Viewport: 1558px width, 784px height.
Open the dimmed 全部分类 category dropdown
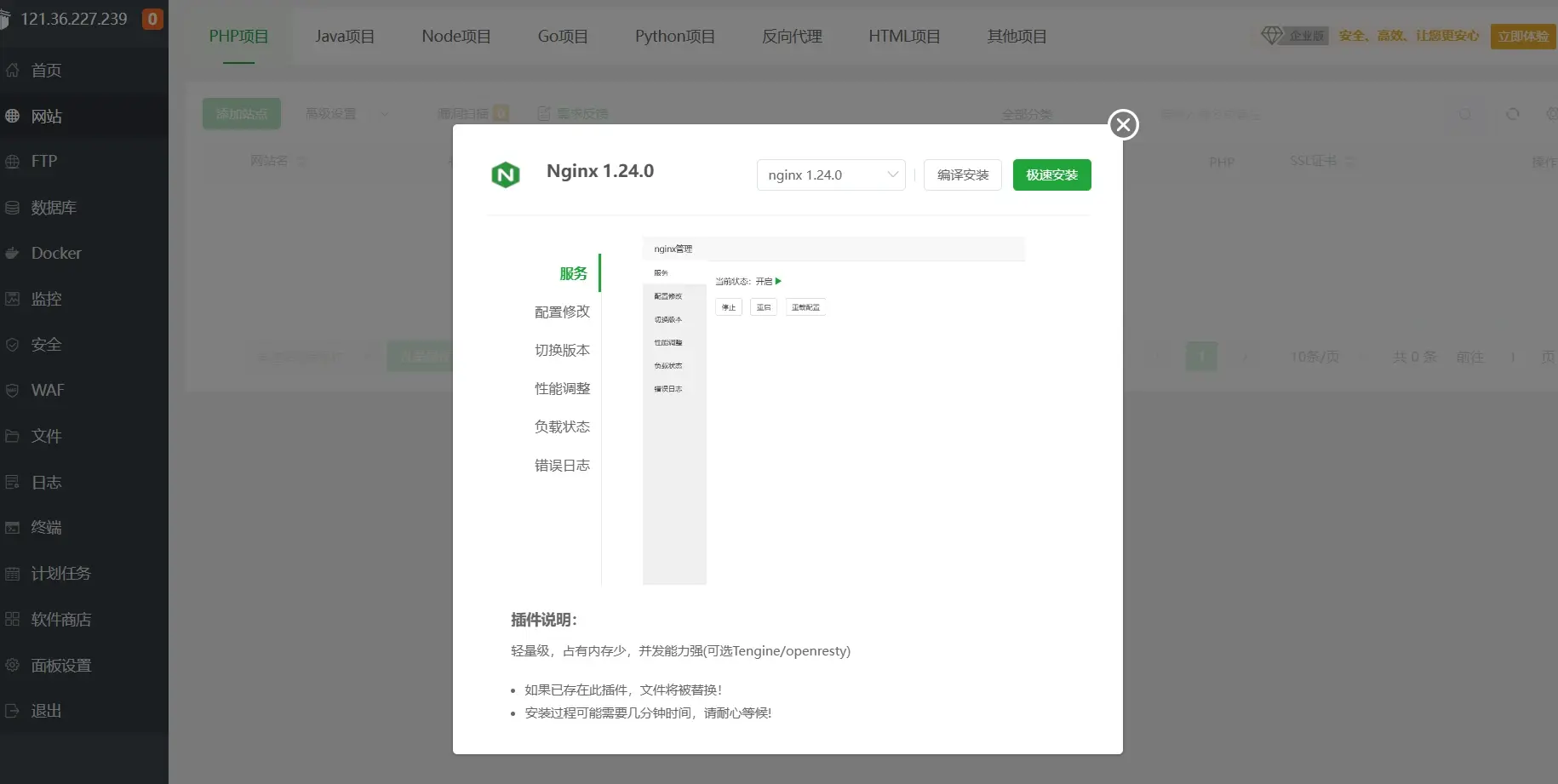pos(1027,114)
